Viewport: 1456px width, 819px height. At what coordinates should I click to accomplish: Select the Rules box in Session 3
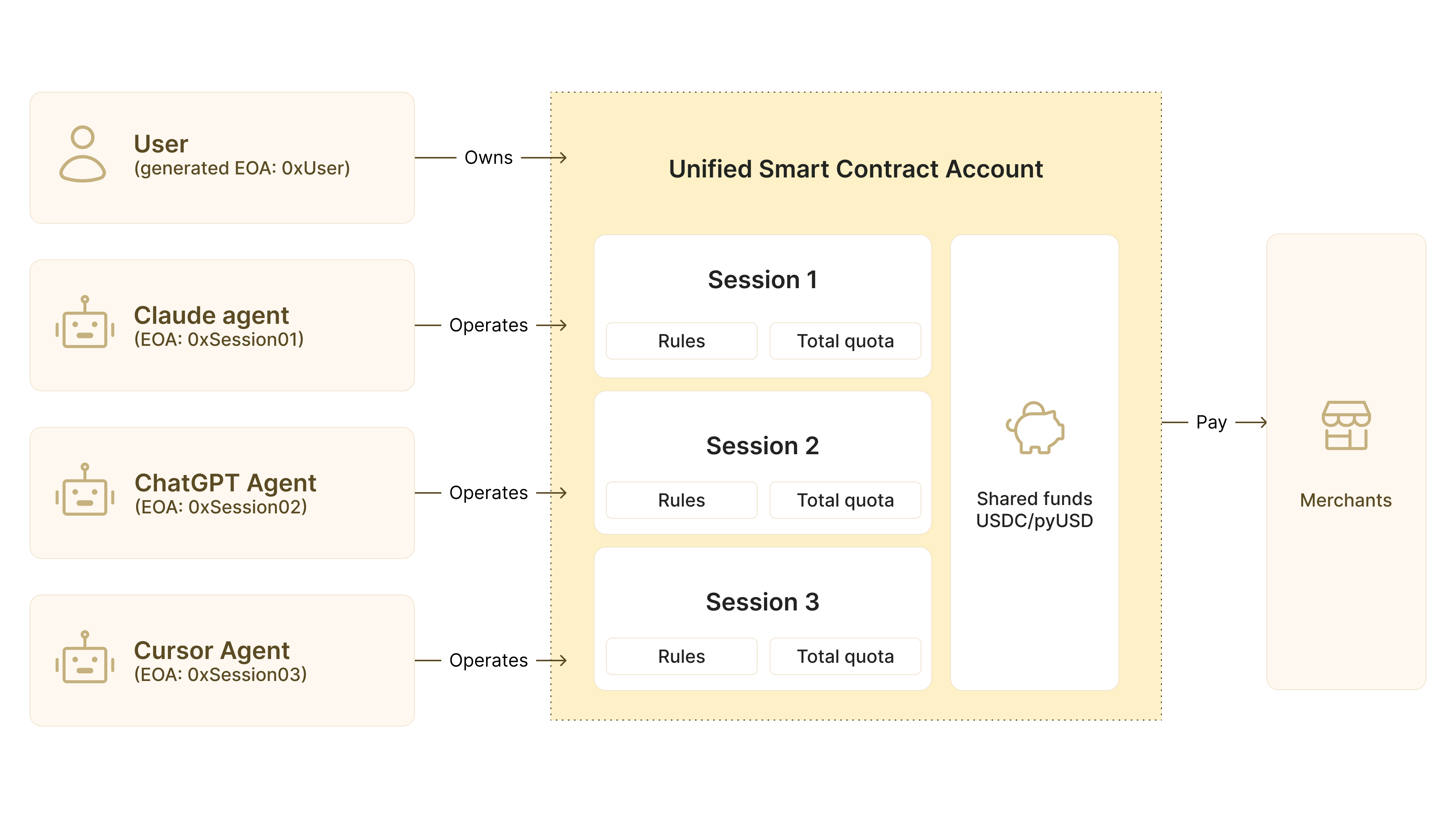[x=681, y=656]
